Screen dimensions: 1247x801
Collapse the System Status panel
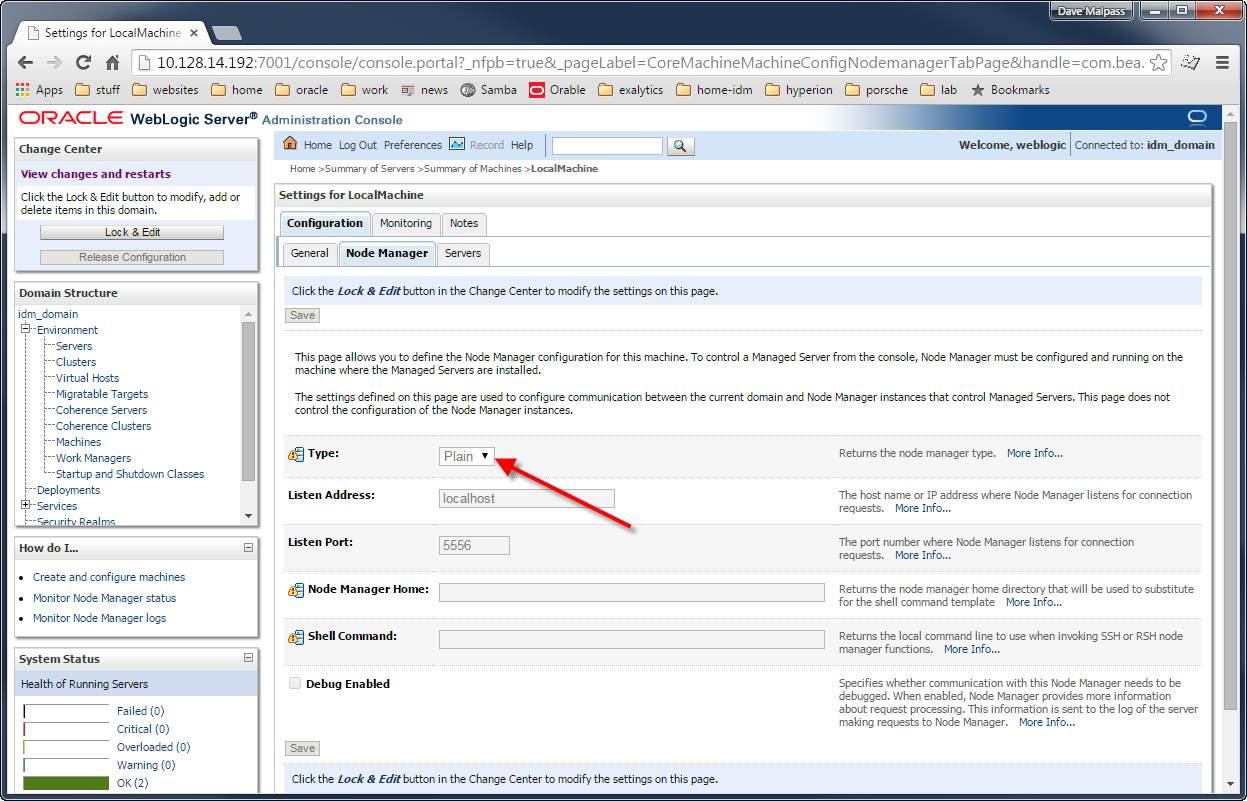coord(248,659)
